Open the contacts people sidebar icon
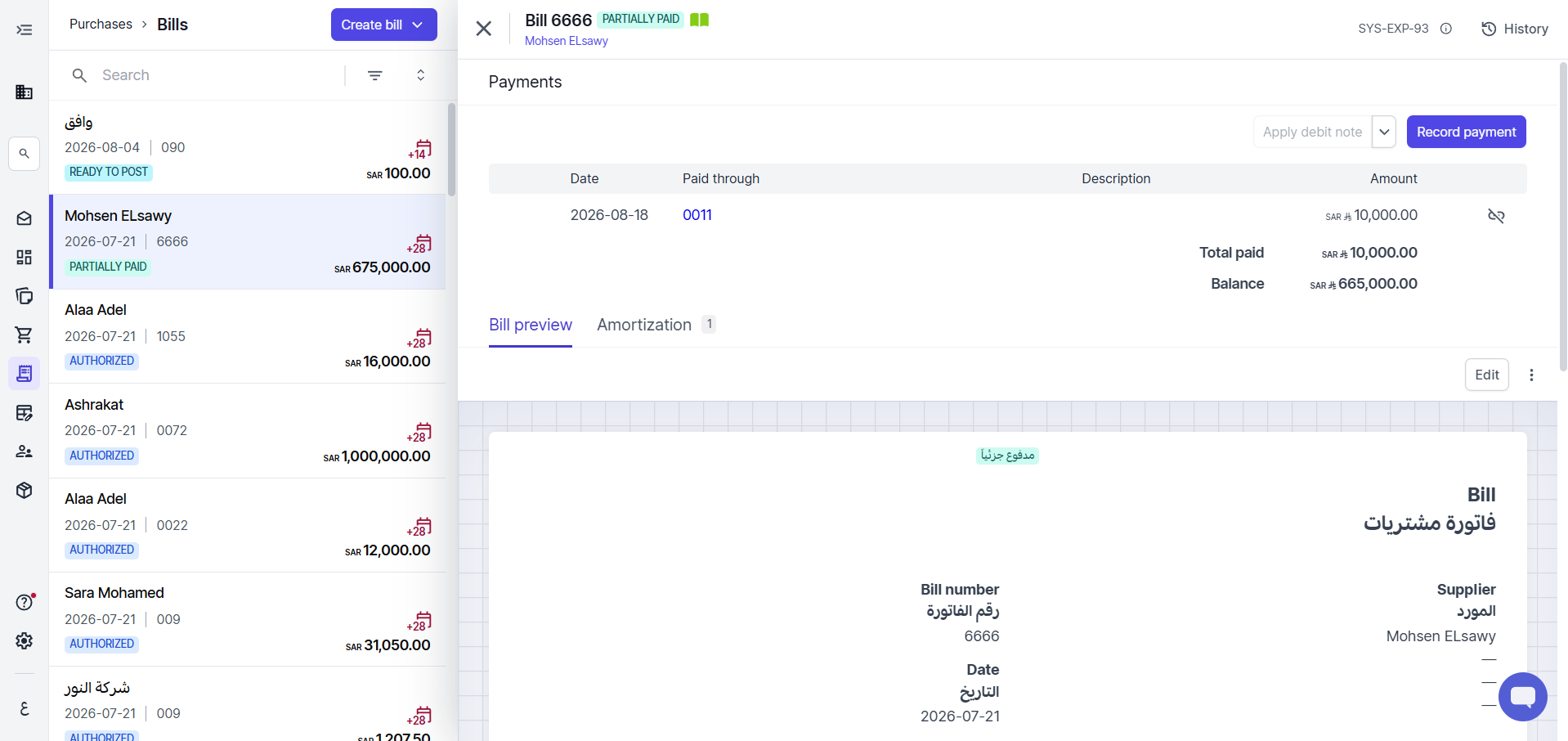 [25, 451]
